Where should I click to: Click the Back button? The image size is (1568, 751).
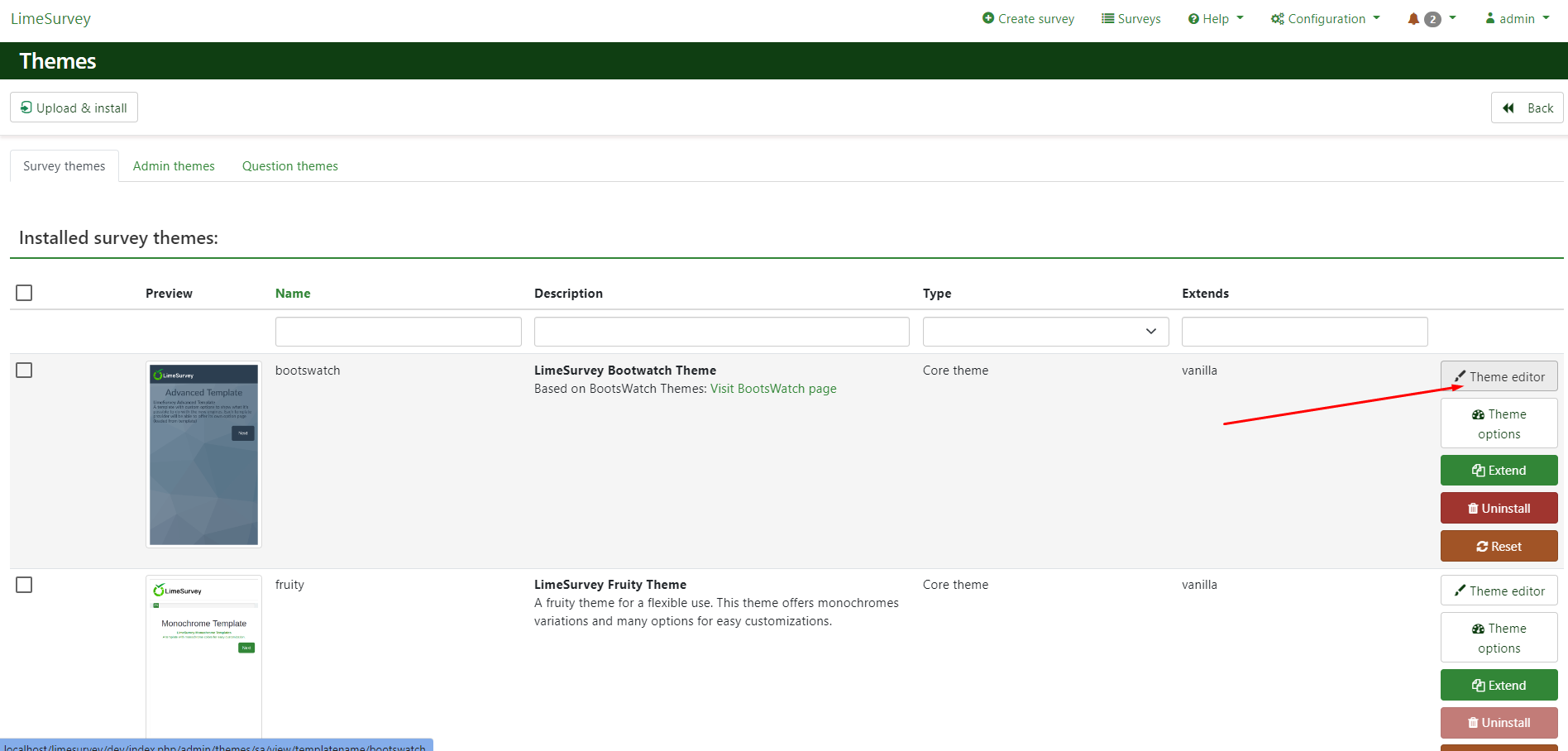1527,108
